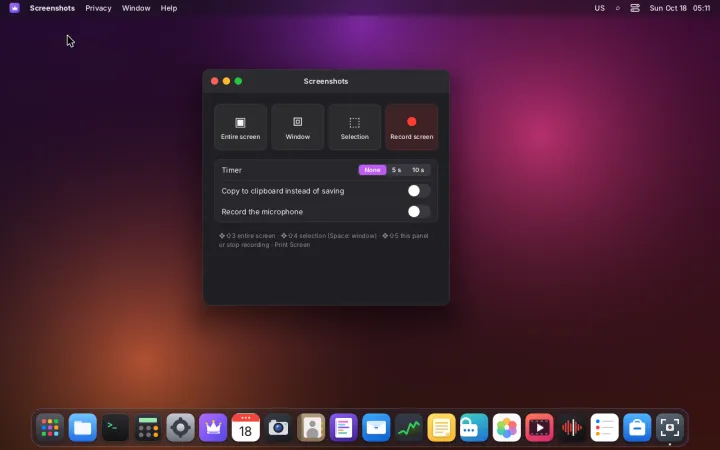Click the Timer label

click(231, 170)
